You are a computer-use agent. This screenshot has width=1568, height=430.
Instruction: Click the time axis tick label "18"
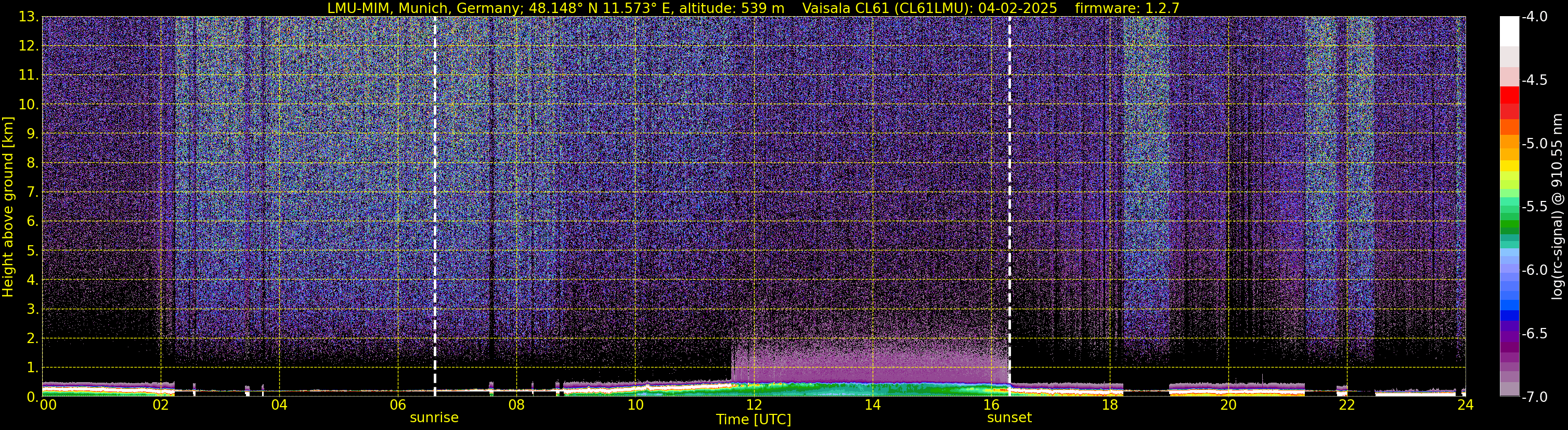point(1110,405)
